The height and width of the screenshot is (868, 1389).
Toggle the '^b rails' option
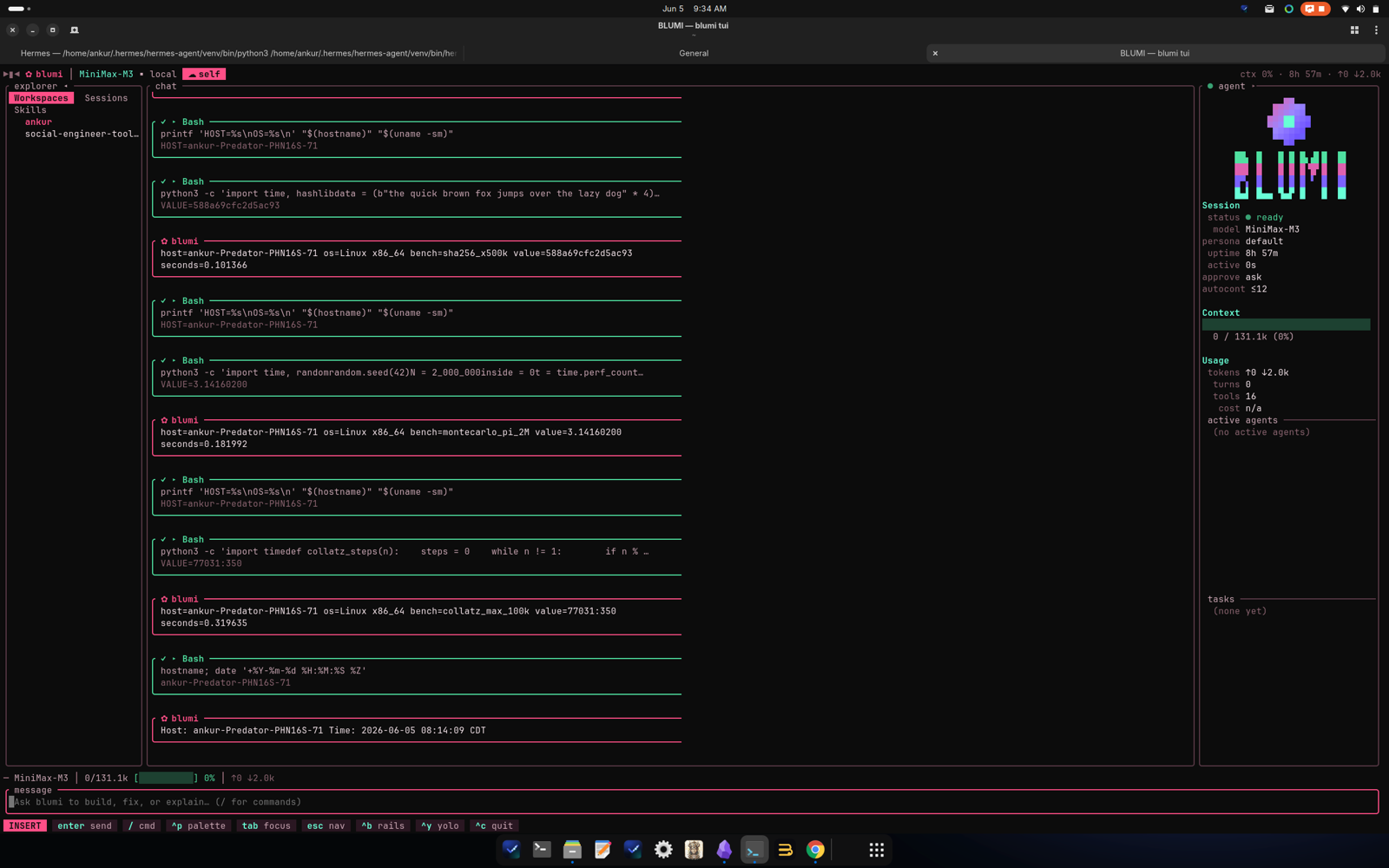(x=383, y=826)
